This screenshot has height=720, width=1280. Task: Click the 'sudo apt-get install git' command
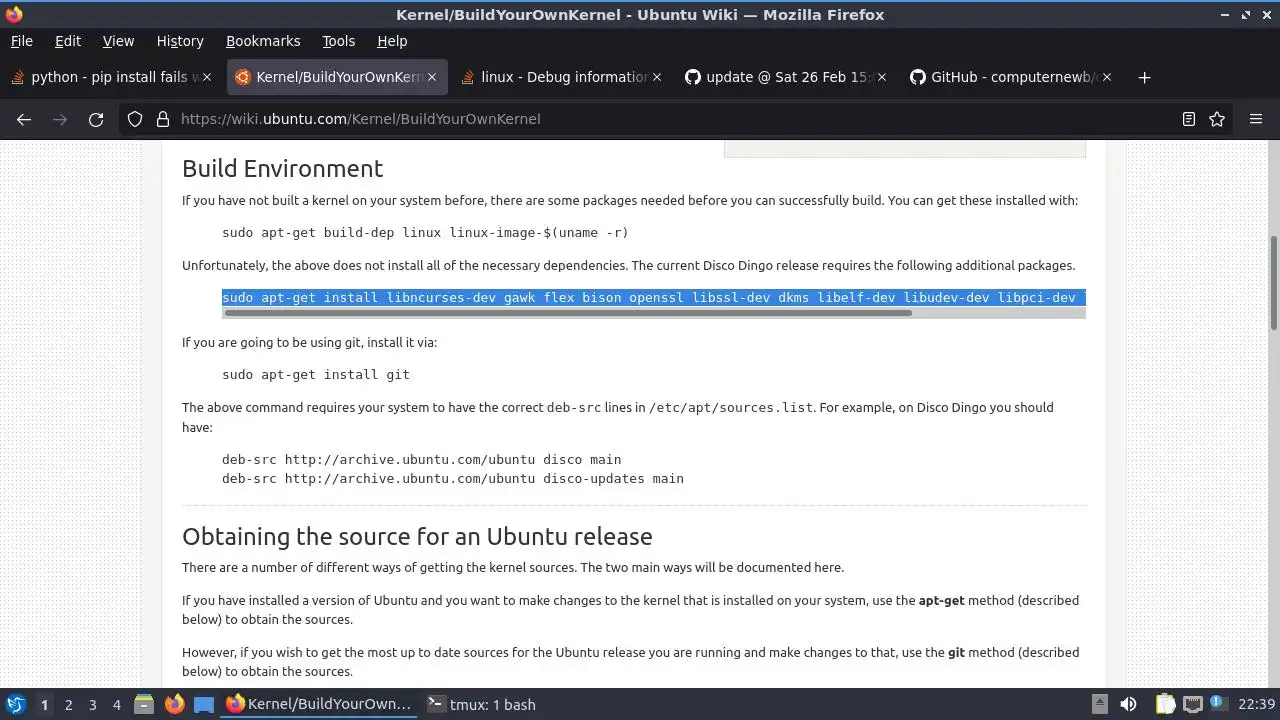316,375
